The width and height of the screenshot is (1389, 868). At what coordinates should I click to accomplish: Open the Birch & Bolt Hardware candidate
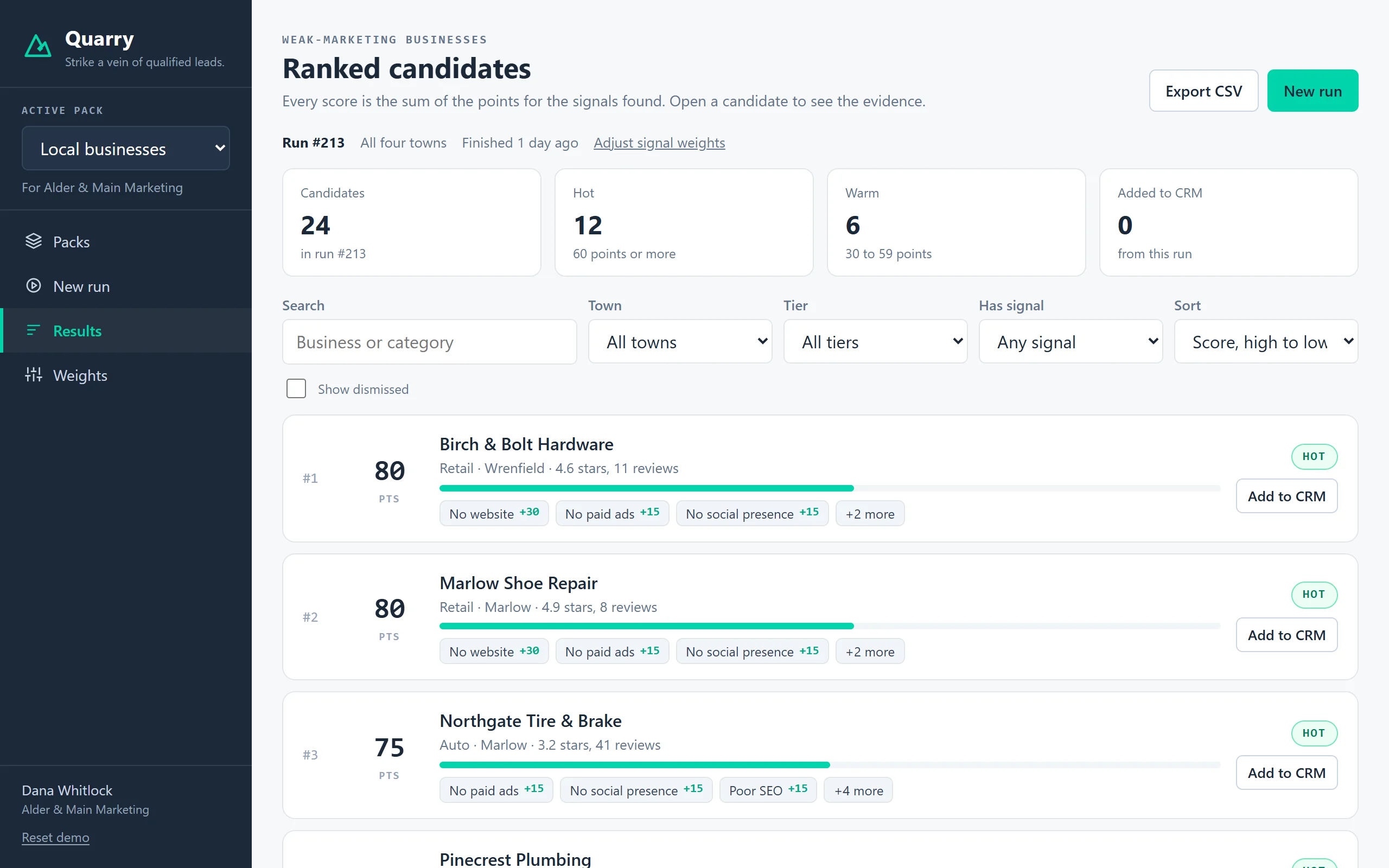[x=526, y=444]
